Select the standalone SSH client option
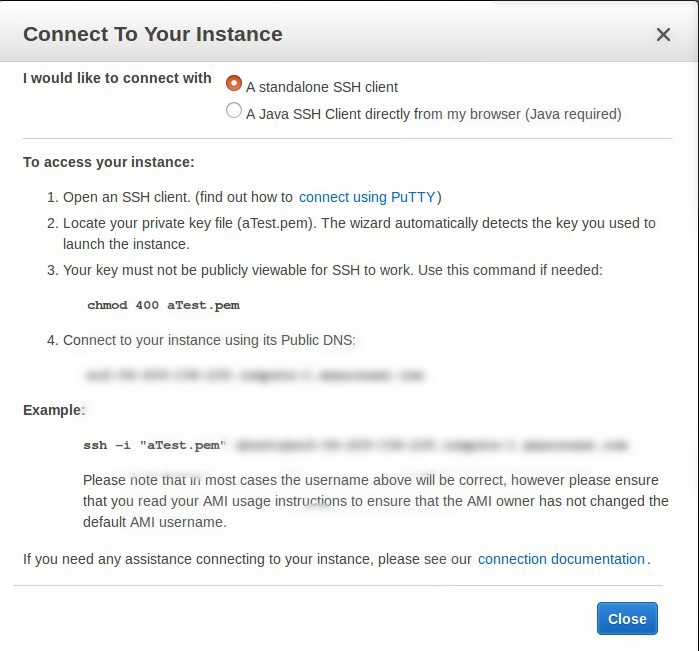The image size is (699, 651). [x=234, y=83]
